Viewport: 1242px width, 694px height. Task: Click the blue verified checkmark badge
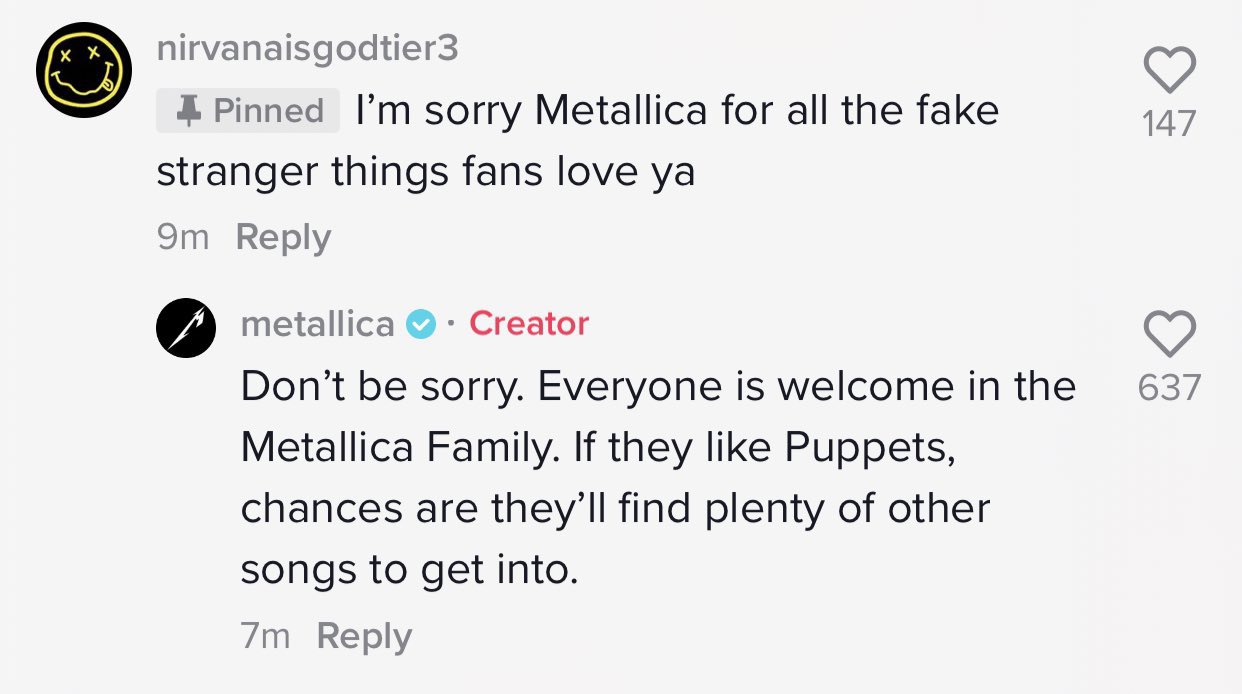(x=422, y=324)
